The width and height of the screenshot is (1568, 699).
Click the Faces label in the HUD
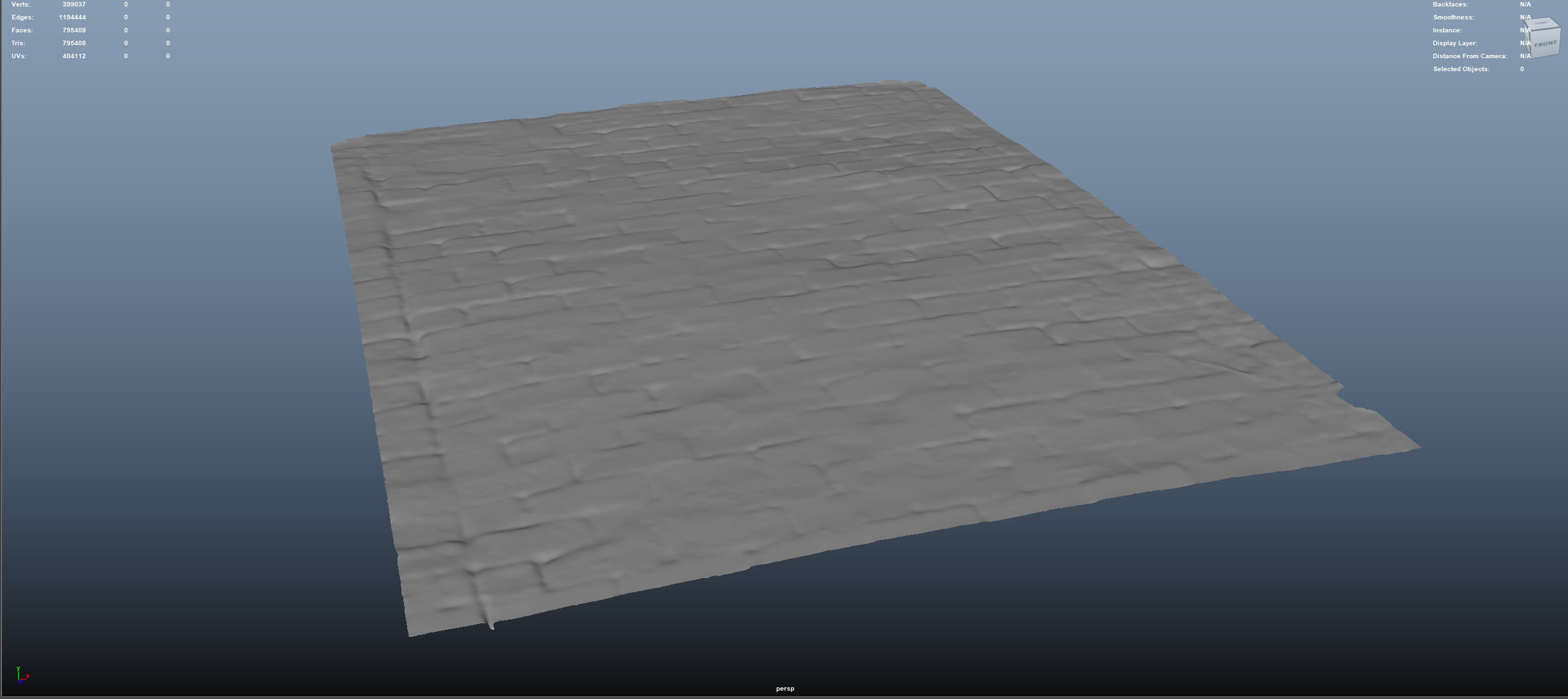pos(21,30)
